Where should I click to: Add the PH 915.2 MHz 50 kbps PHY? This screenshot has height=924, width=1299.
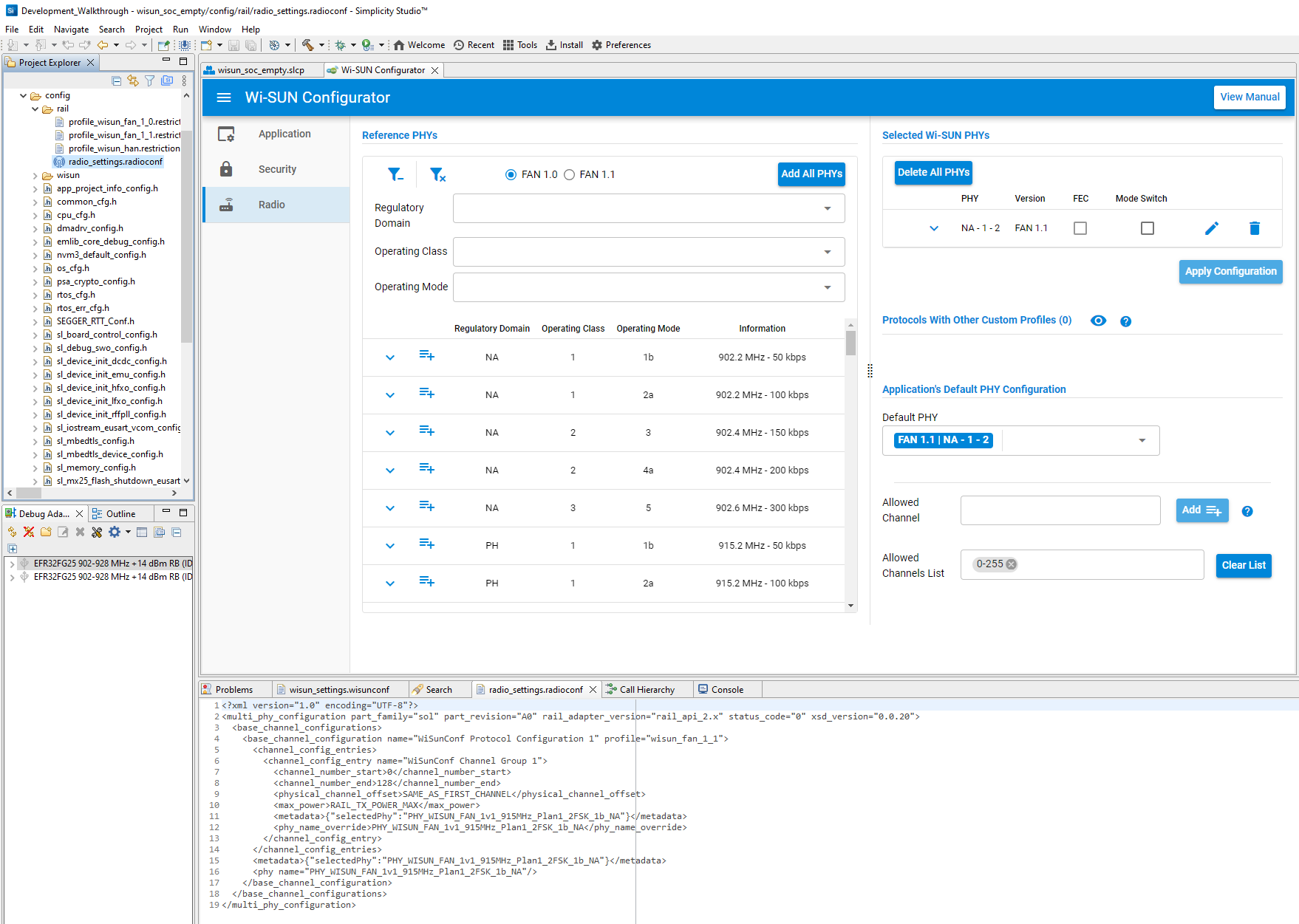[426, 545]
